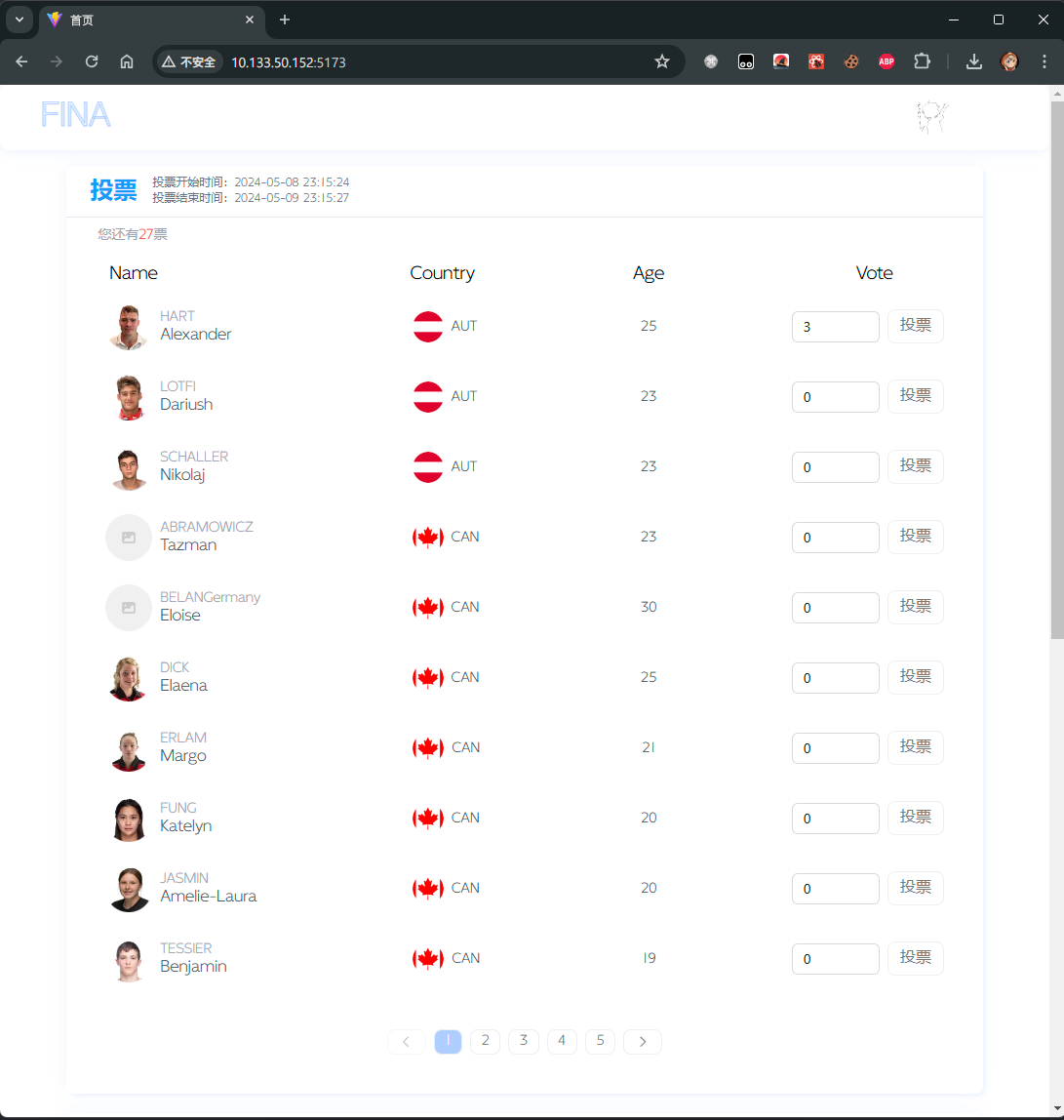
Task: Go to pagination page 2
Action: (486, 1041)
